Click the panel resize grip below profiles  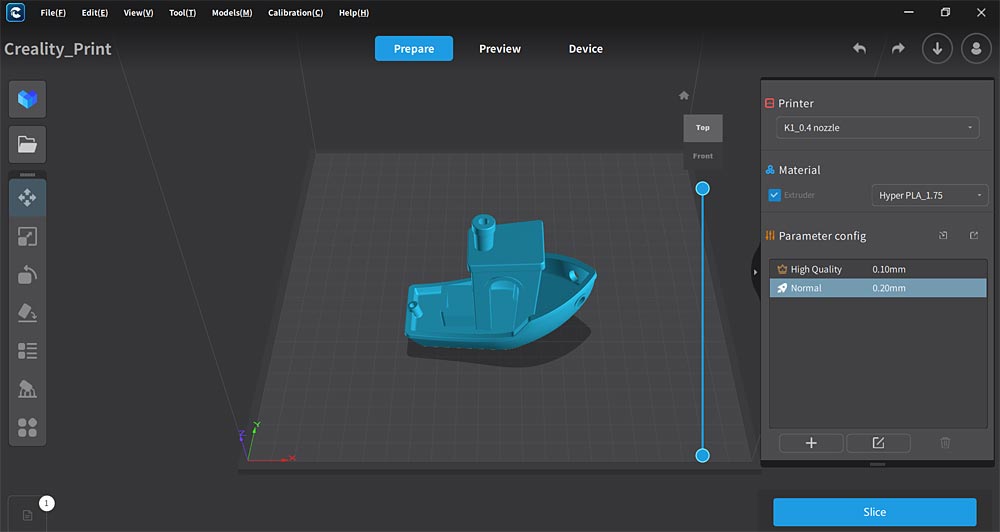pos(878,464)
